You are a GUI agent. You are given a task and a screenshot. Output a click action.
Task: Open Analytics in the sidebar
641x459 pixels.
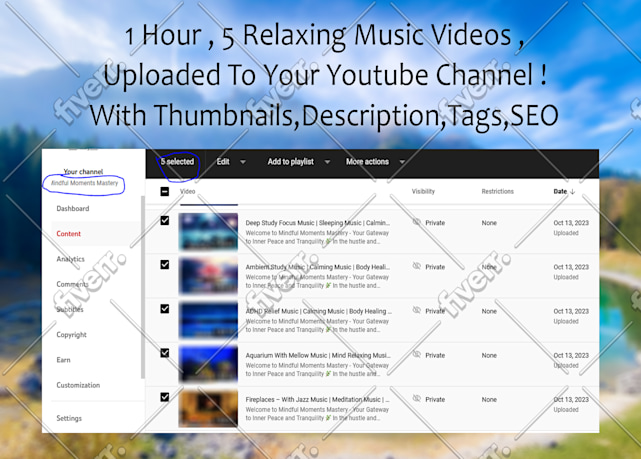pyautogui.click(x=71, y=259)
